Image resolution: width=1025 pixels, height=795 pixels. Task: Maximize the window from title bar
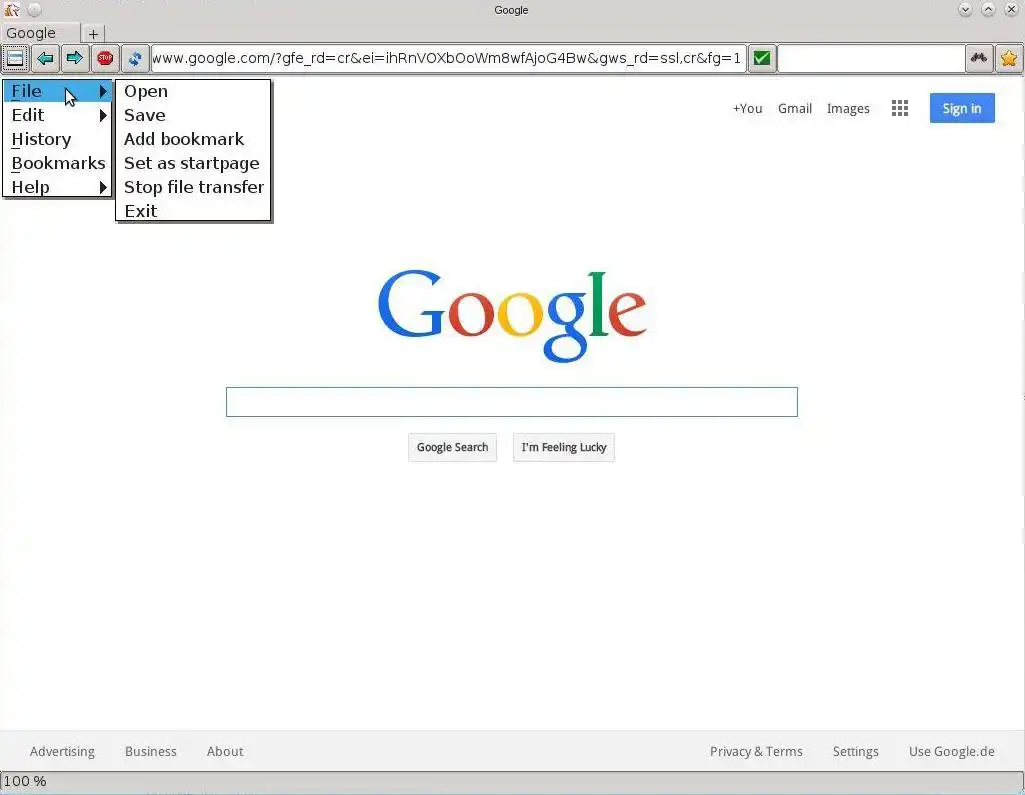click(988, 9)
